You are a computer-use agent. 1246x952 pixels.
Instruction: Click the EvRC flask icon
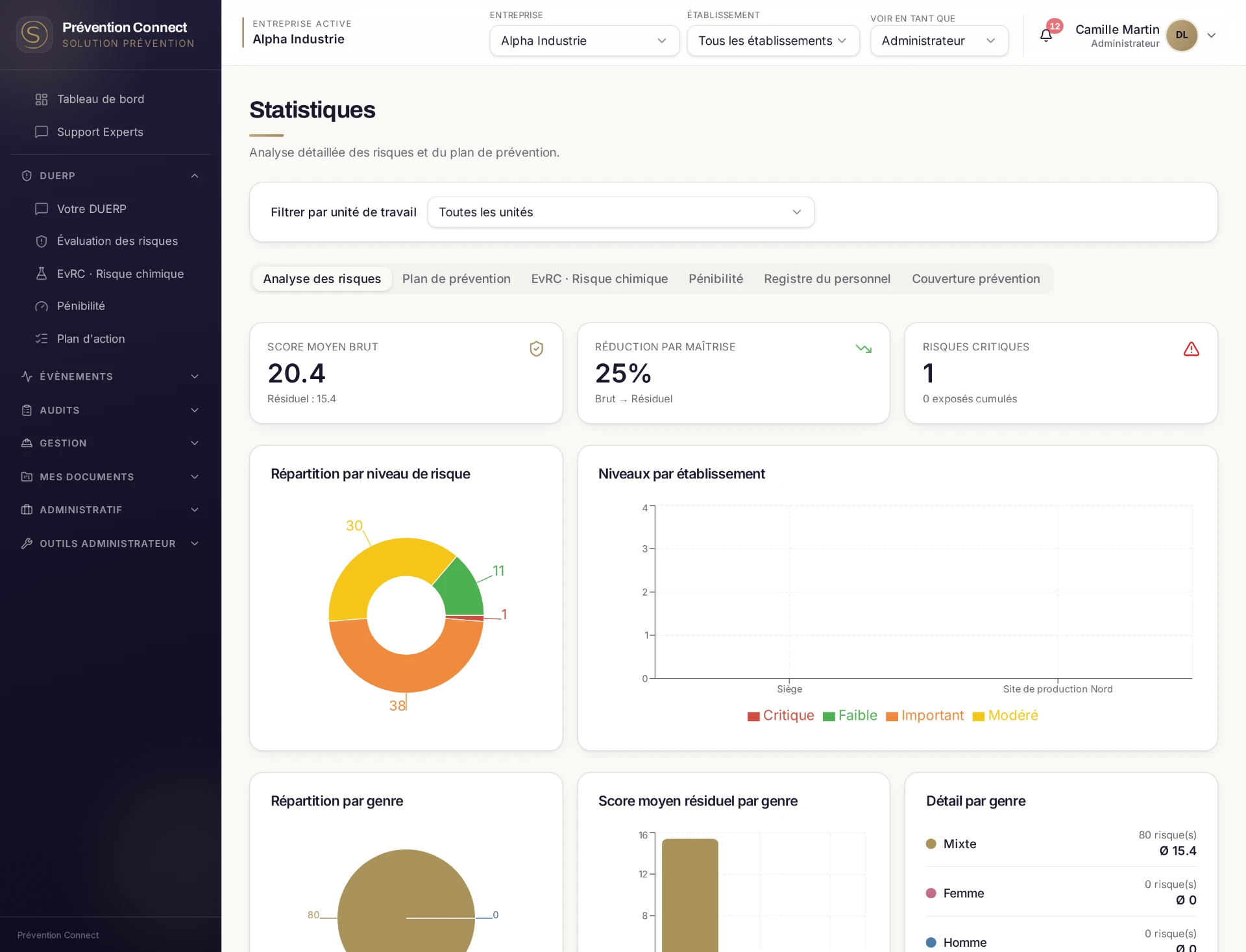[42, 274]
